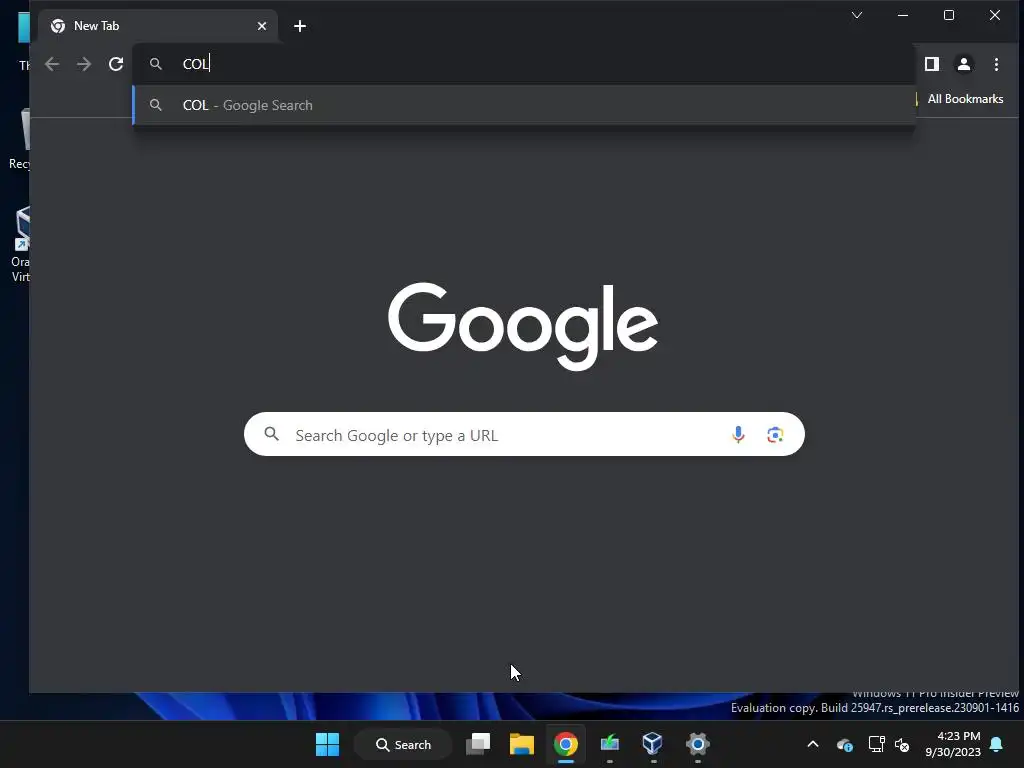Image resolution: width=1024 pixels, height=768 pixels.
Task: Click in the address bar with COL
Action: tap(524, 64)
